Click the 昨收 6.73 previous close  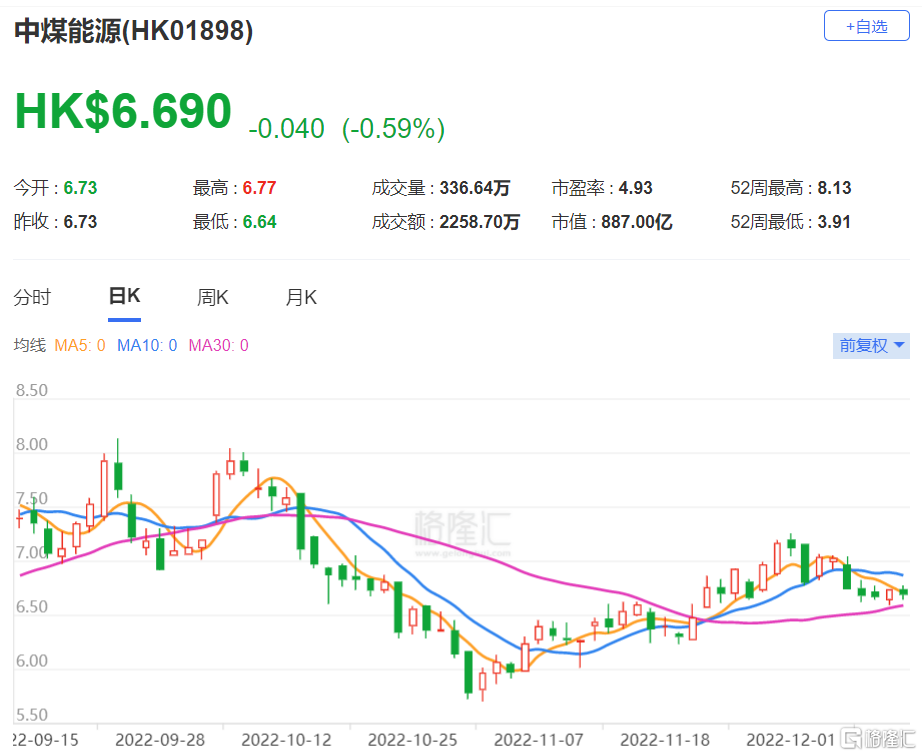click(55, 222)
